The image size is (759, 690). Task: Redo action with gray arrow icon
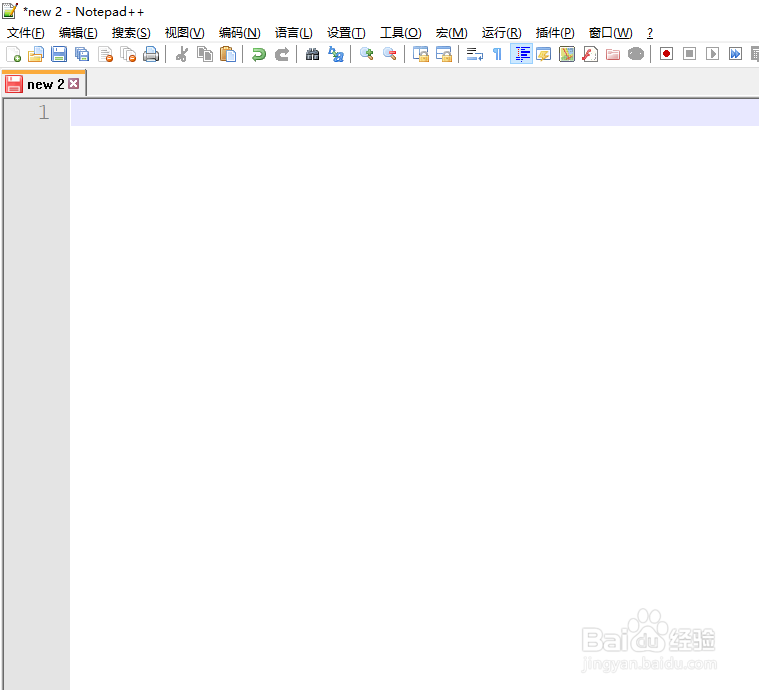[x=282, y=54]
